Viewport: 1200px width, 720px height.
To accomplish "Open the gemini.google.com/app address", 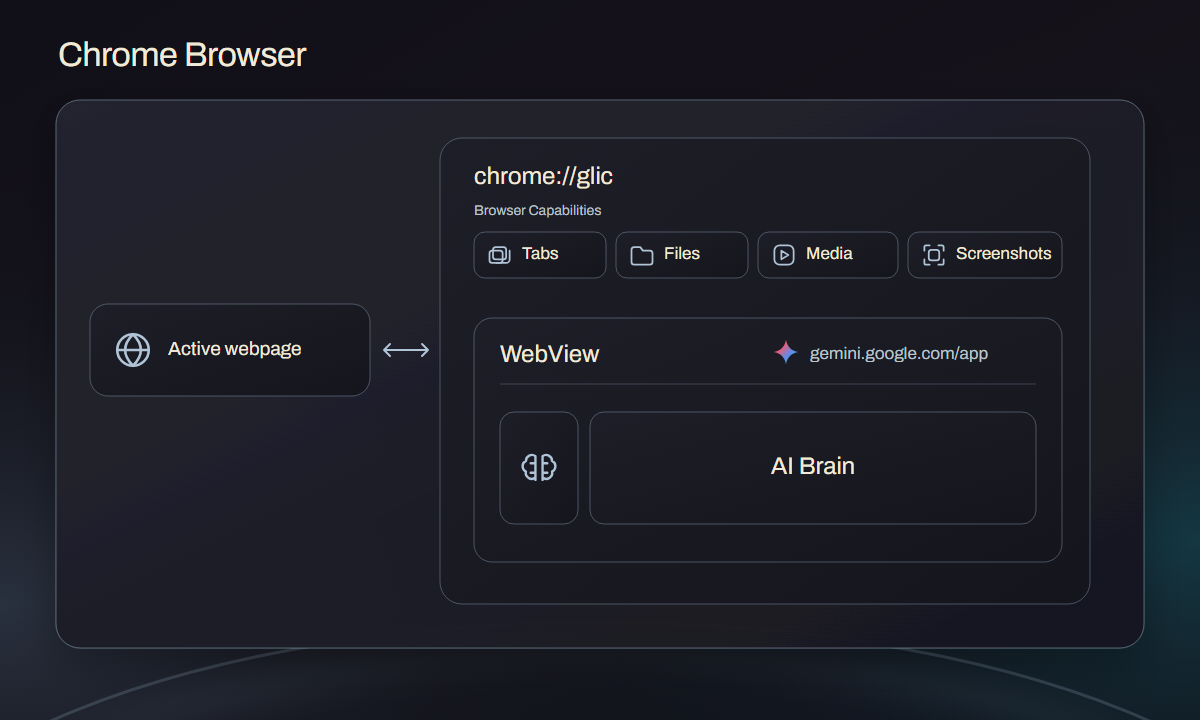I will (x=899, y=353).
